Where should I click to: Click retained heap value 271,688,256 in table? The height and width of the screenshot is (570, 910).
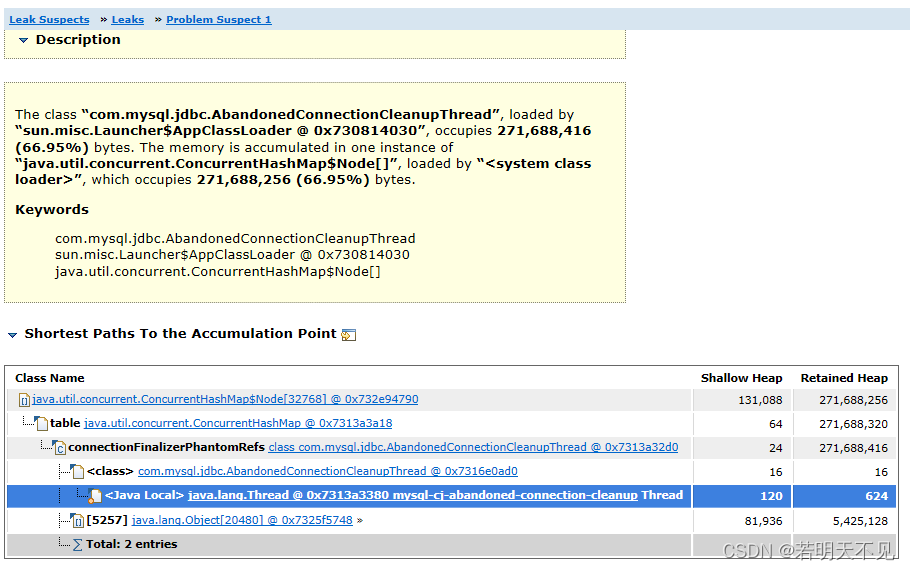click(x=853, y=400)
